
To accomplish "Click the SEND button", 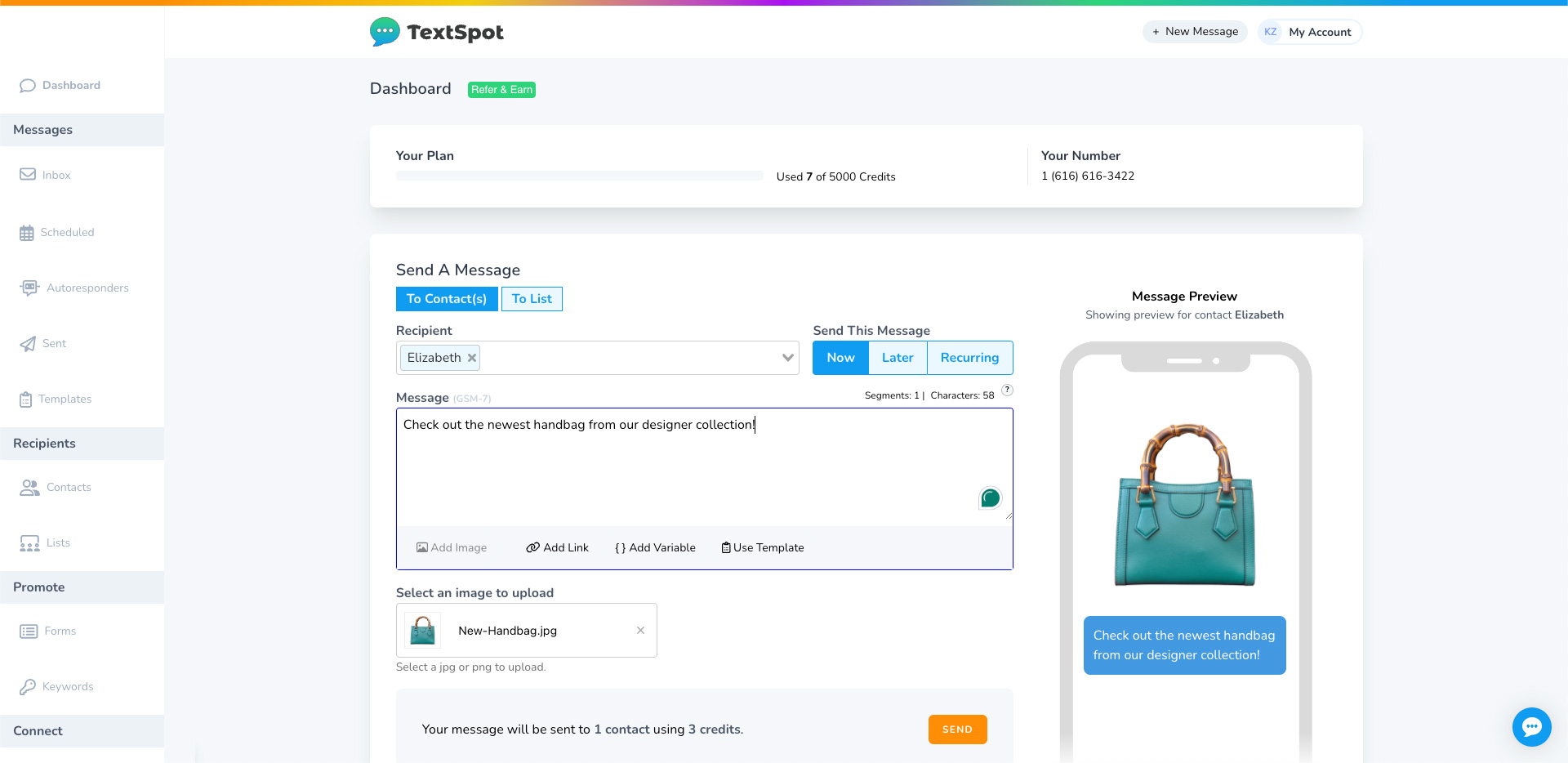I will (957, 729).
